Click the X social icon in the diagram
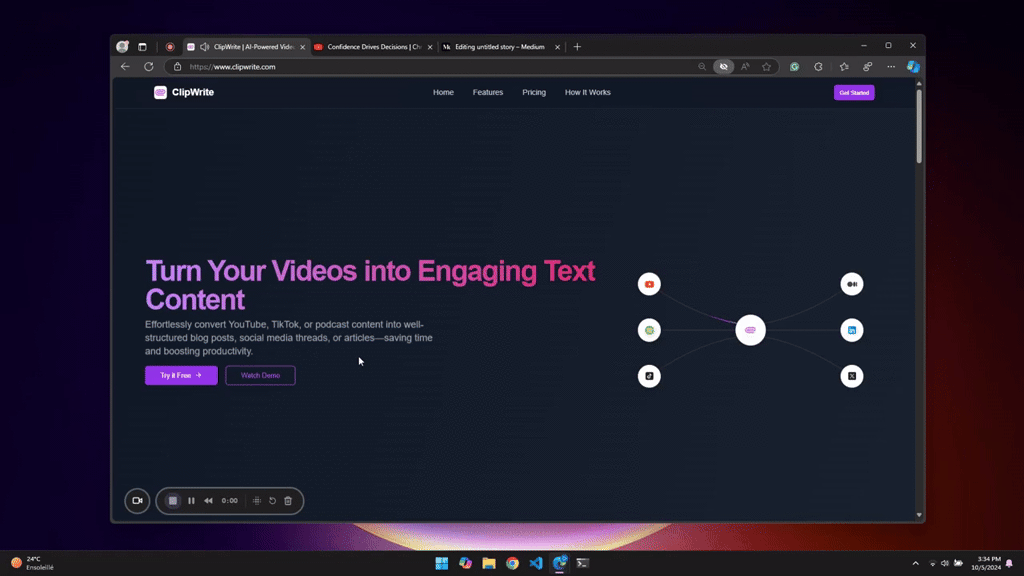This screenshot has width=1024, height=576. point(851,376)
